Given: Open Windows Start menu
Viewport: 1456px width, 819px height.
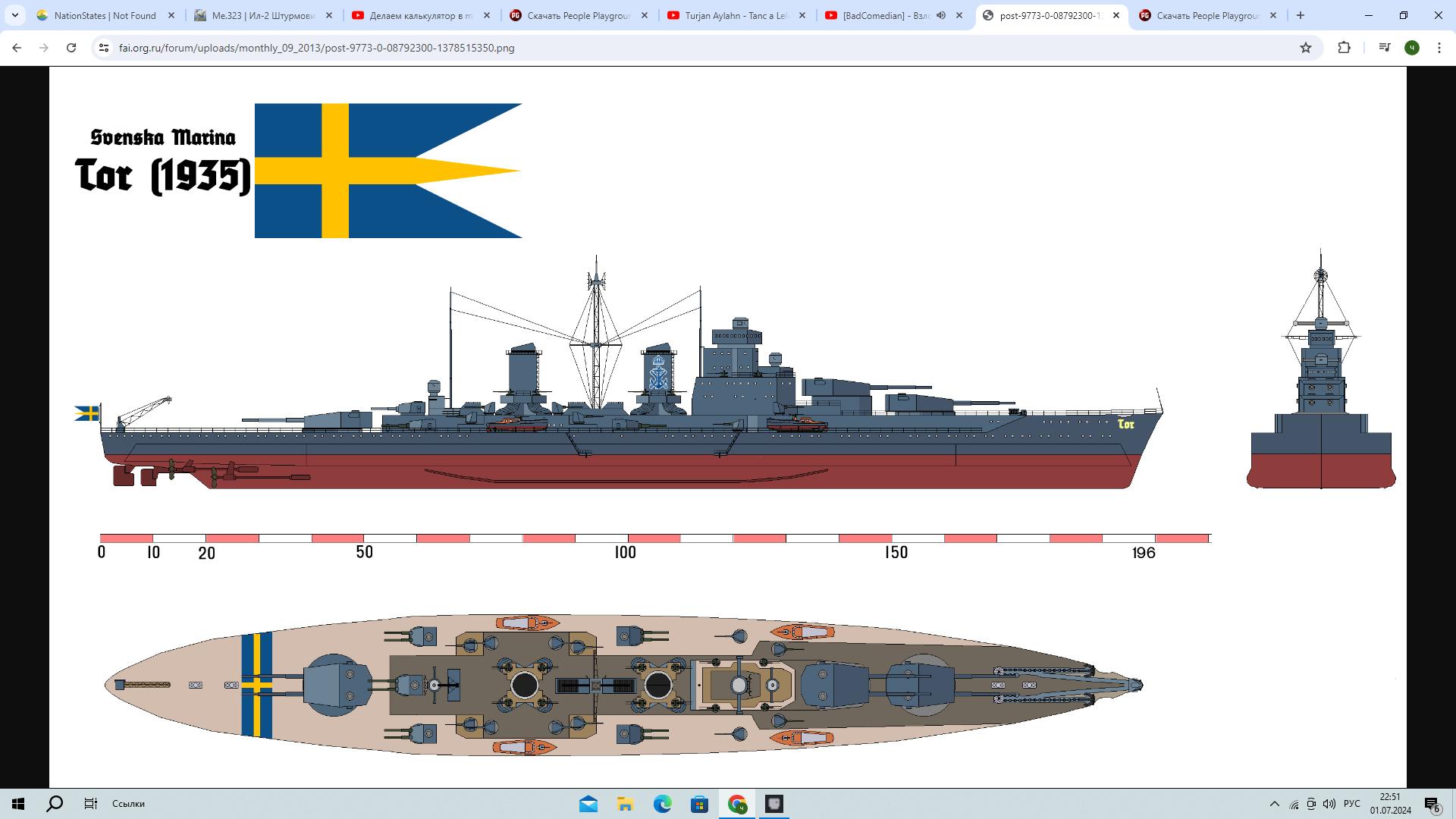Looking at the screenshot, I should 18,804.
